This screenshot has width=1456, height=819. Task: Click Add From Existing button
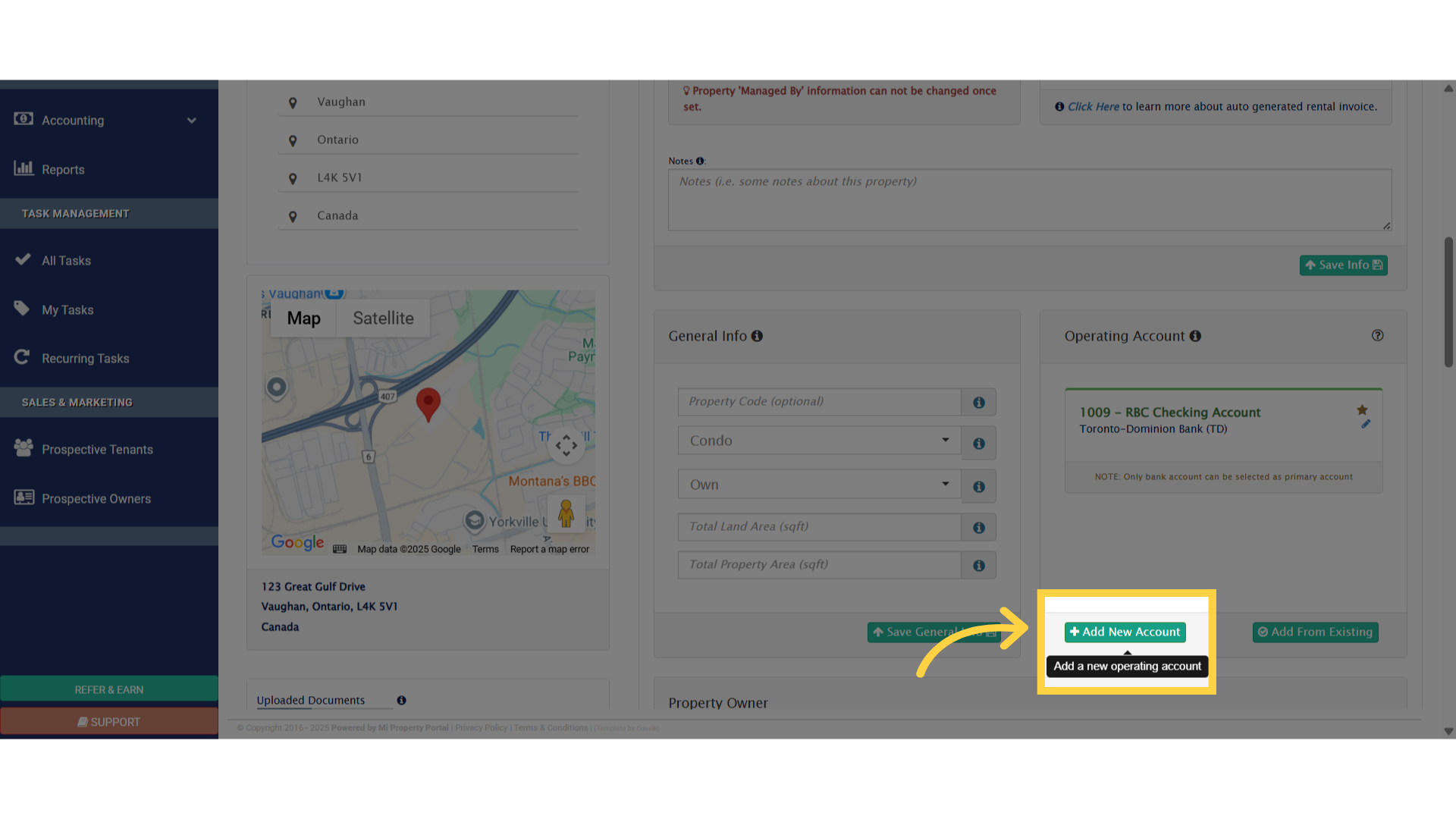(x=1315, y=632)
